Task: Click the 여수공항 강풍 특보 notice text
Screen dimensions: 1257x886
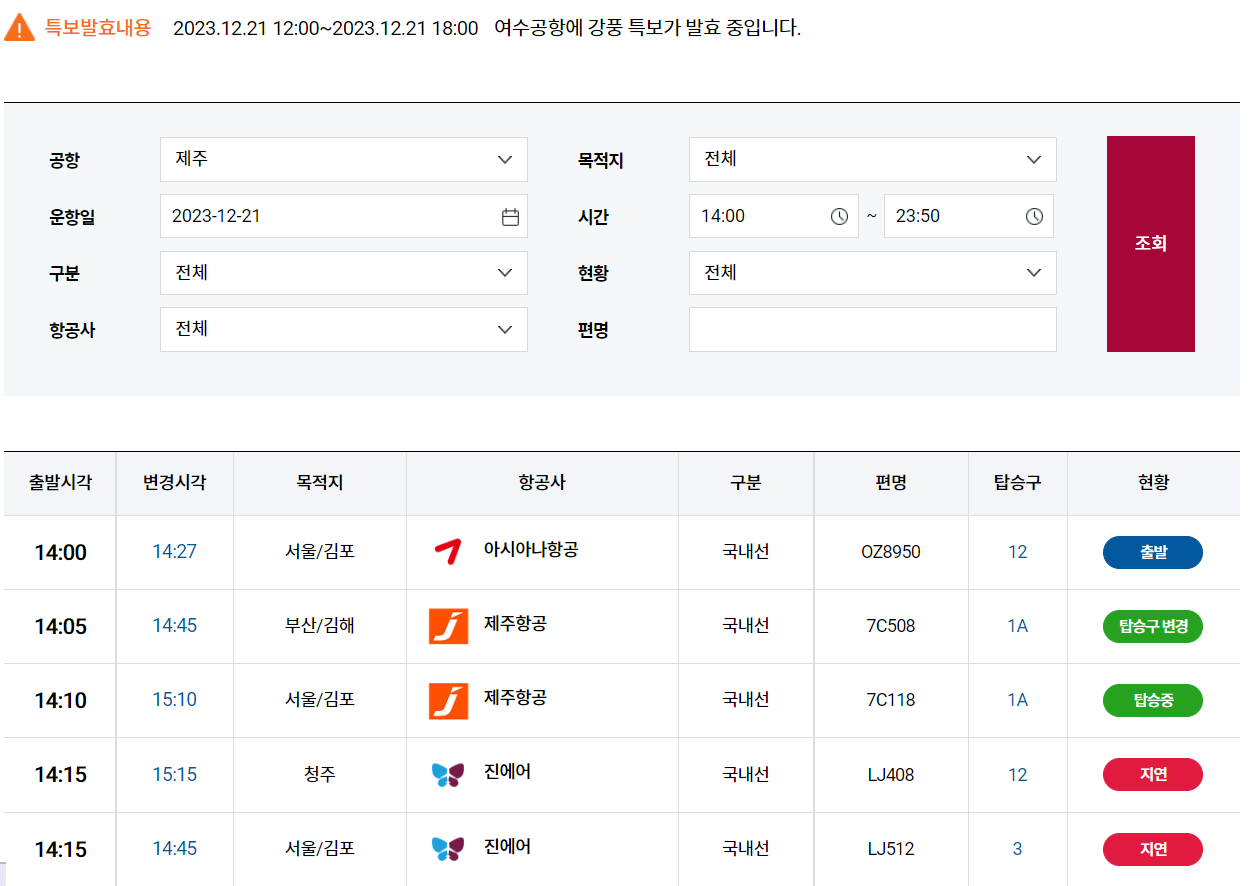Action: point(648,28)
